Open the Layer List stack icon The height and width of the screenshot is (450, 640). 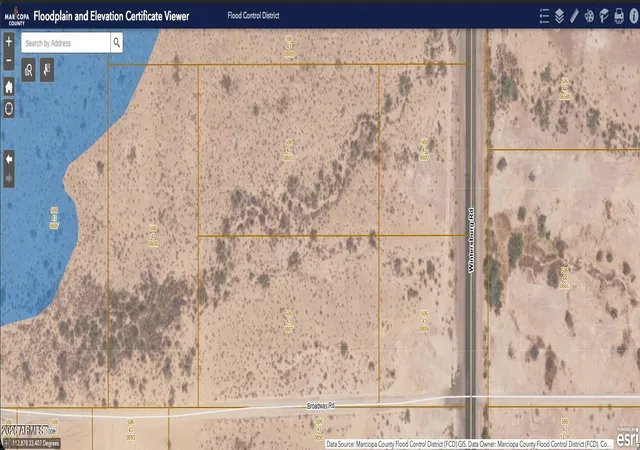[559, 16]
